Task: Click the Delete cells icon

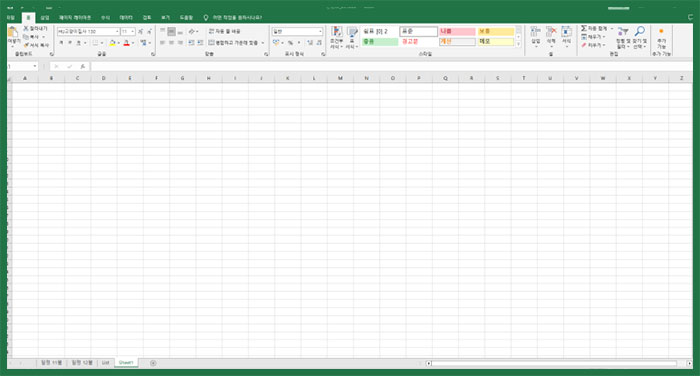Action: 551,32
